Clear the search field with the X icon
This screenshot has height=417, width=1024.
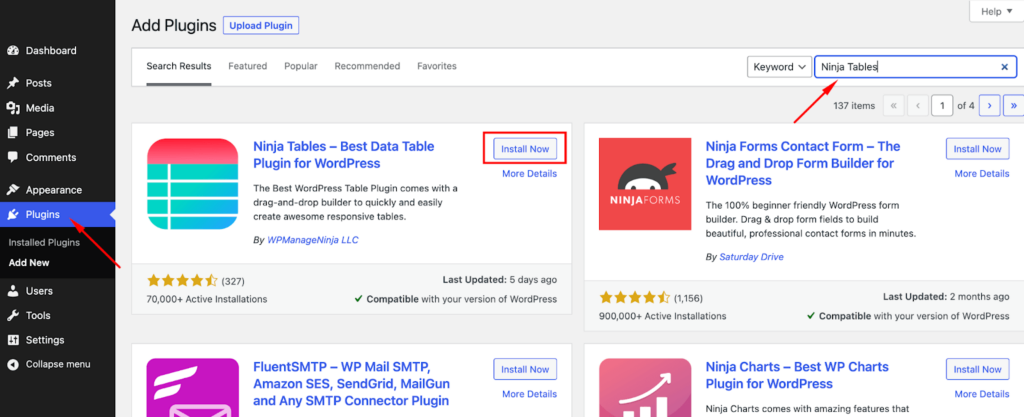(1004, 67)
